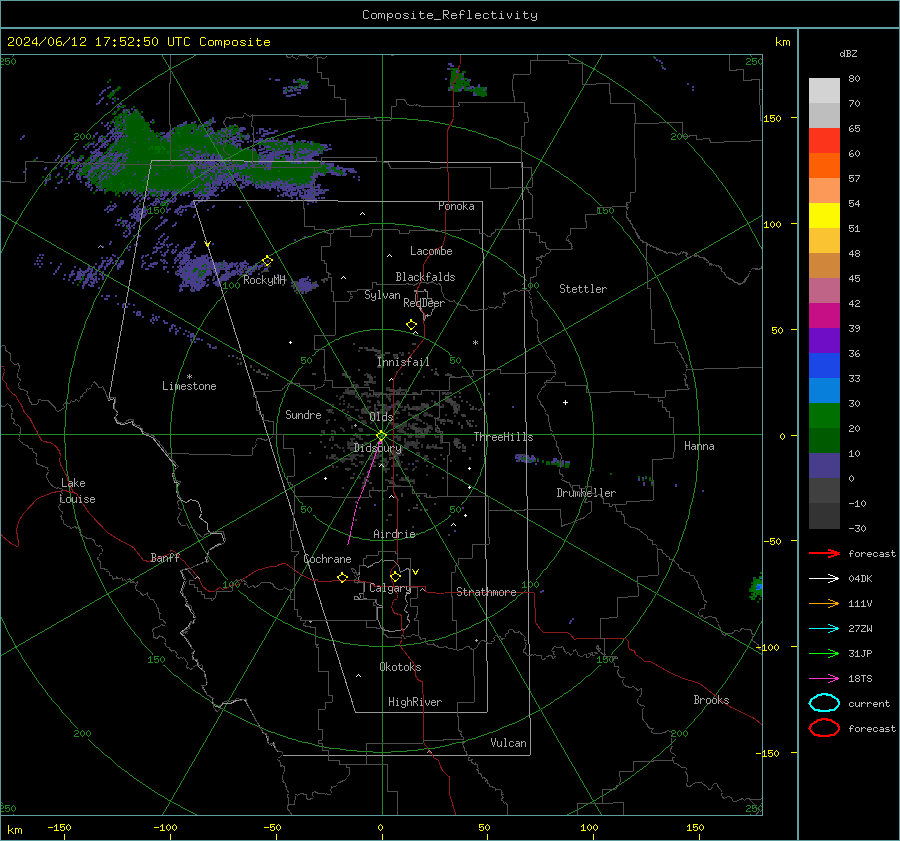Pick the magenta 42-39 dBZ swatch
This screenshot has width=900, height=841.
coord(824,315)
